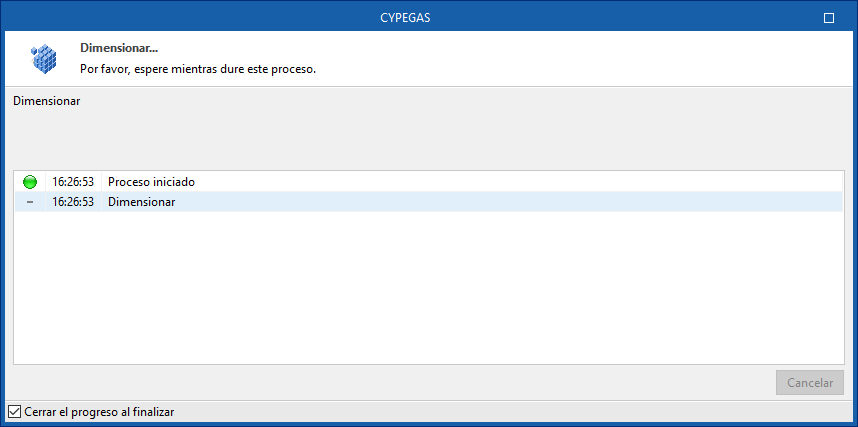Toggle Cerrar el progreso al finalizar checkbox
This screenshot has height=427, width=858.
tap(14, 412)
